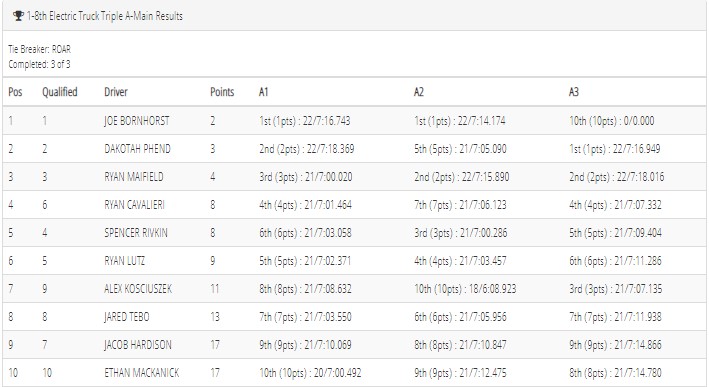Click driver name DAKOTAH PHEND

pos(137,149)
